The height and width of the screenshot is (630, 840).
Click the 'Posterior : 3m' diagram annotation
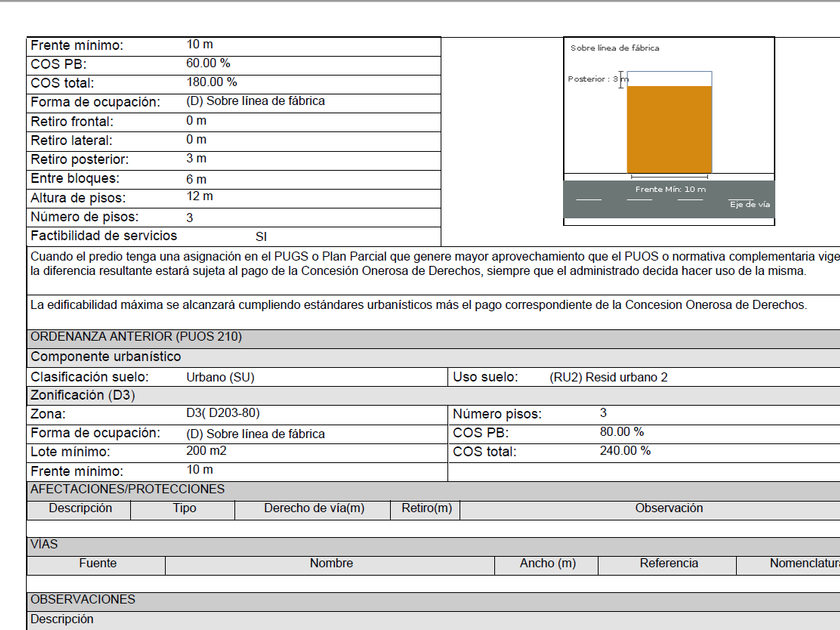click(x=596, y=79)
